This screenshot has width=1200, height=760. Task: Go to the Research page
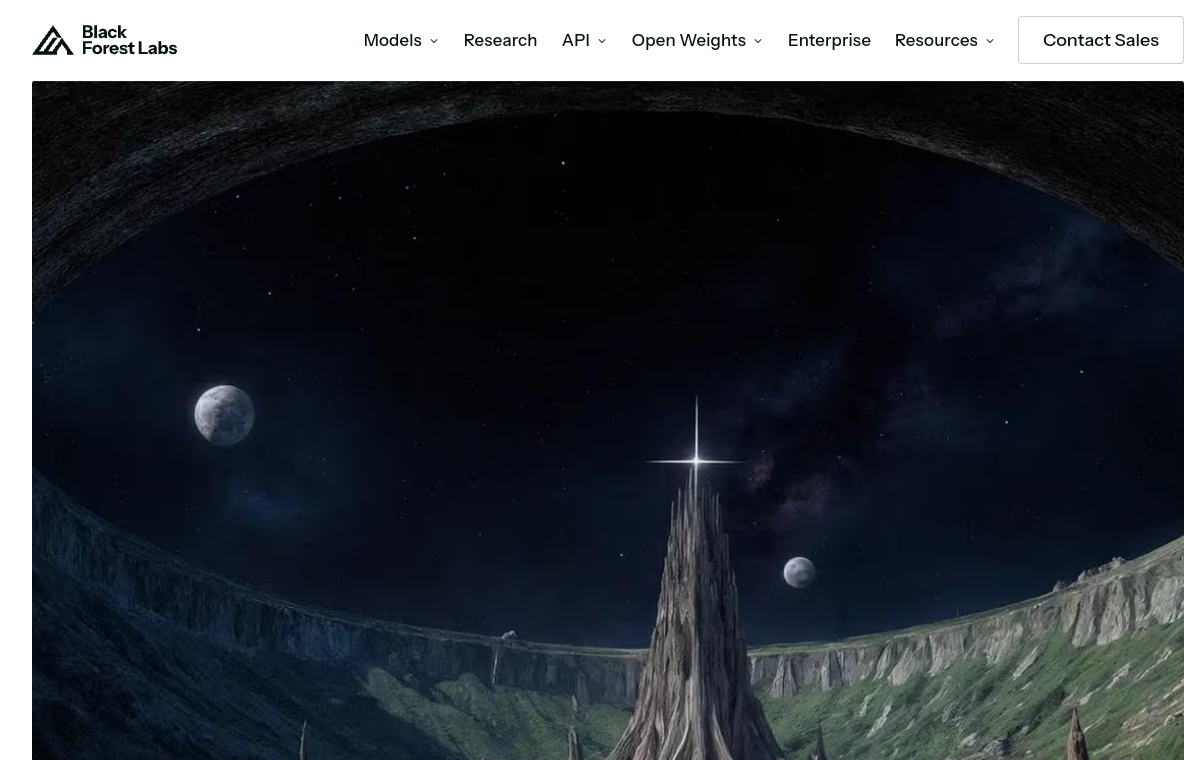click(500, 40)
